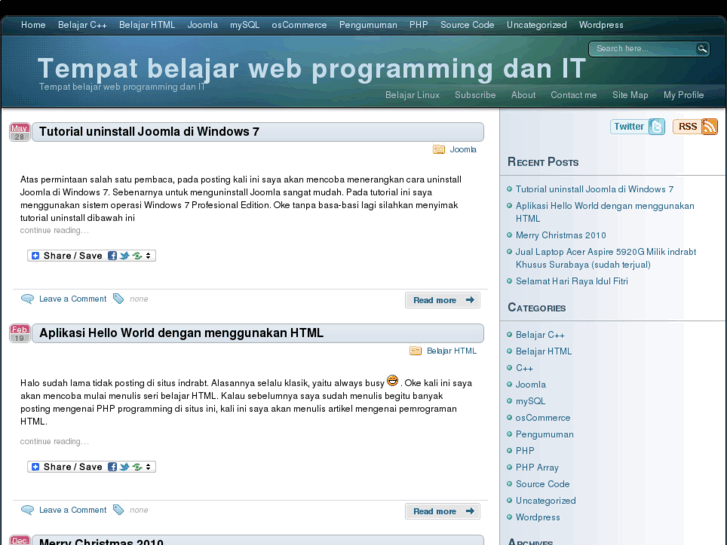This screenshot has width=727, height=545.
Task: Share Joomla post on Facebook icon
Action: point(112,256)
